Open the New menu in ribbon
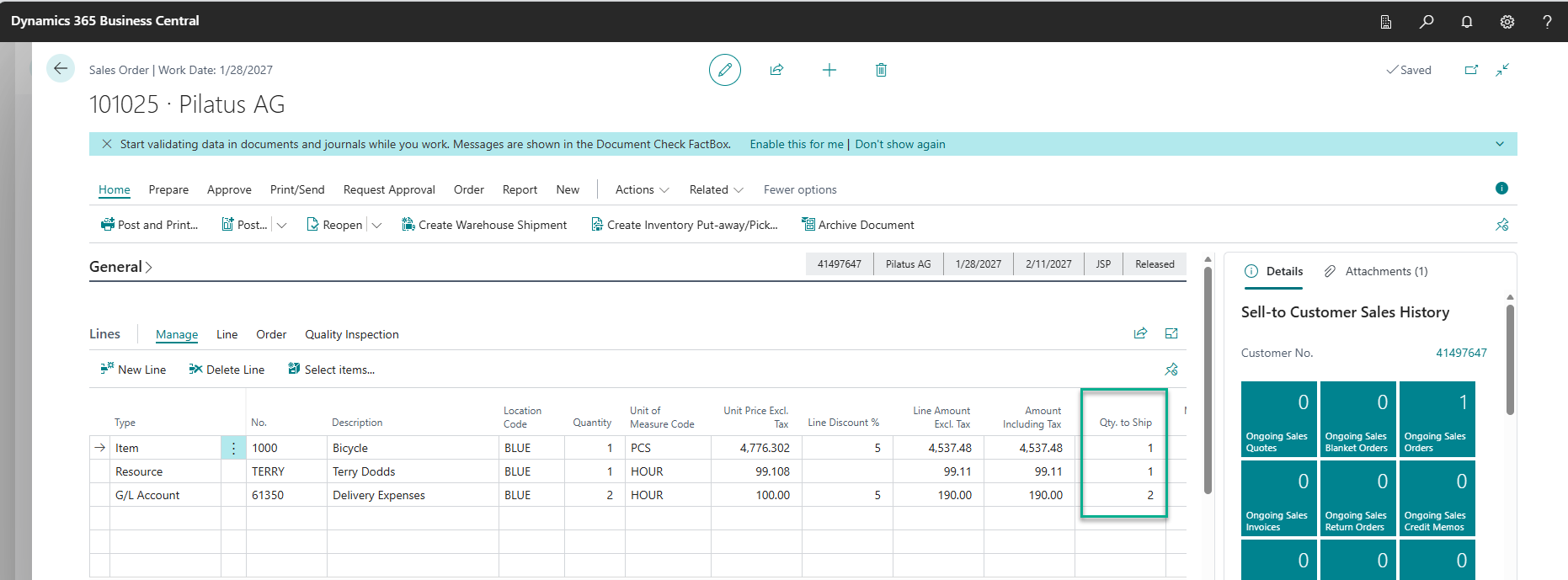Image resolution: width=1568 pixels, height=580 pixels. click(x=568, y=189)
